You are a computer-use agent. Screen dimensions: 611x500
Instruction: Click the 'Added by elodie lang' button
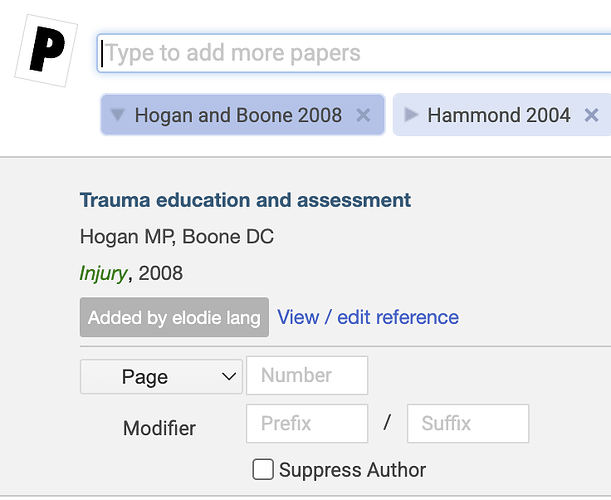click(174, 318)
